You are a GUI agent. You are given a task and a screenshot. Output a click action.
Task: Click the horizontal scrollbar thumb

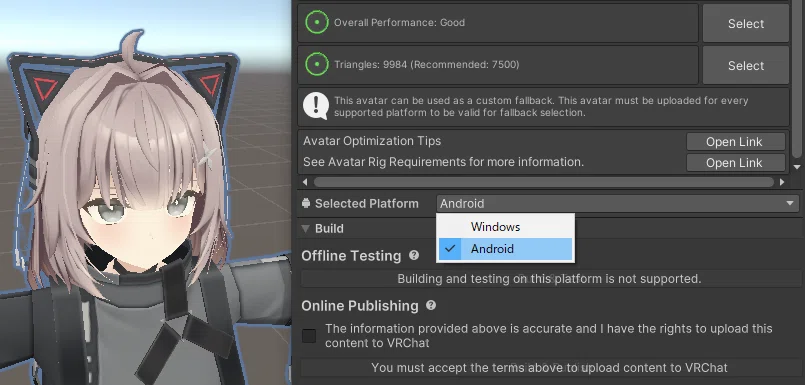544,182
